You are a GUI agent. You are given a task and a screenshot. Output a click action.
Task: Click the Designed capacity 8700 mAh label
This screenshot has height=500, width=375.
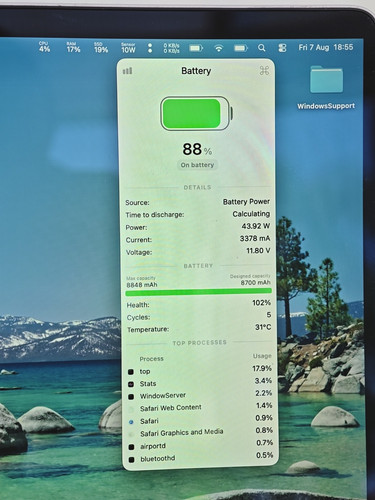pos(250,280)
